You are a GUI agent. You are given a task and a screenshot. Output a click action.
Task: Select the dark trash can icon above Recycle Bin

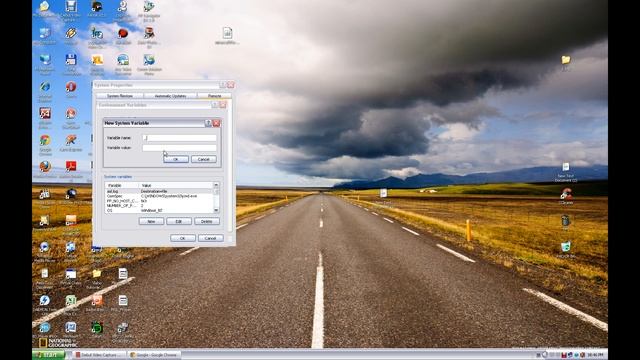coord(566,221)
